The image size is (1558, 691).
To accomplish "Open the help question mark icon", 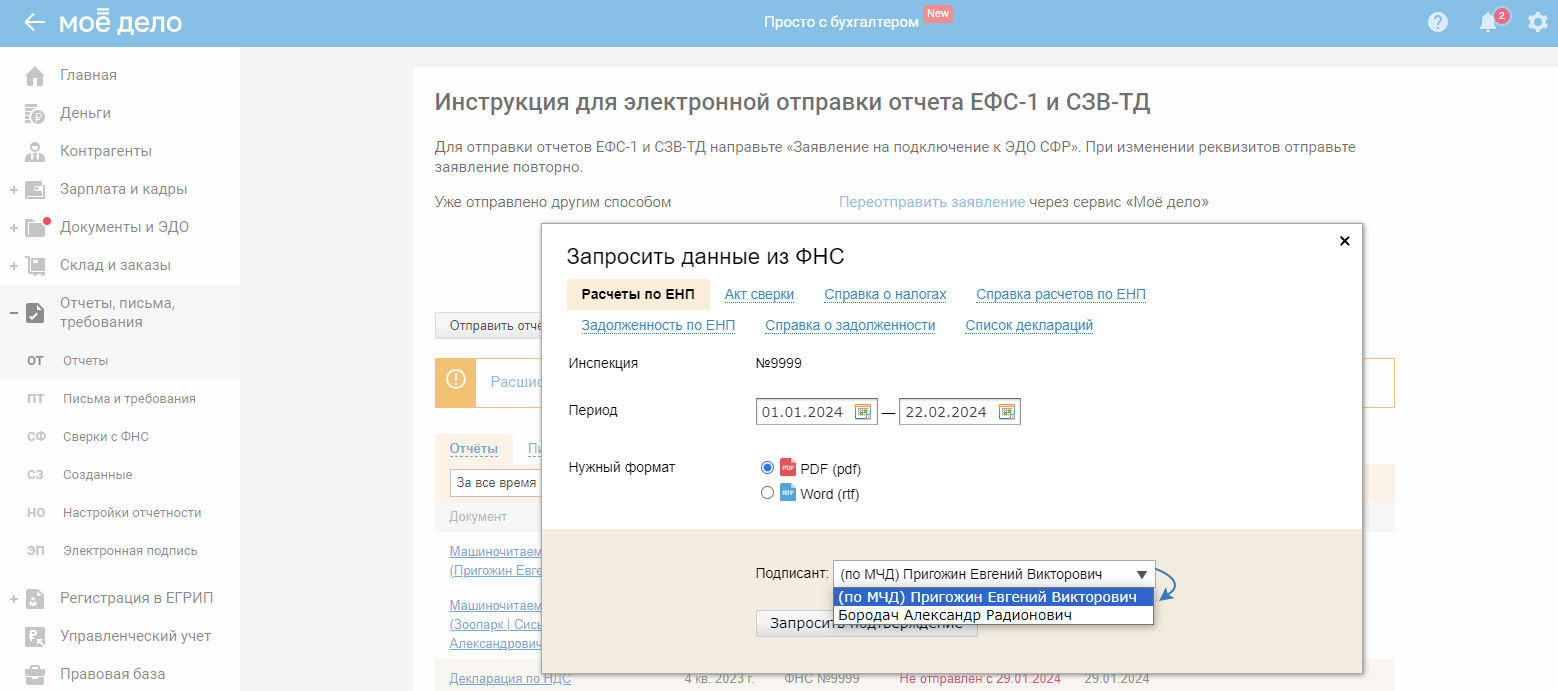I will [1438, 22].
